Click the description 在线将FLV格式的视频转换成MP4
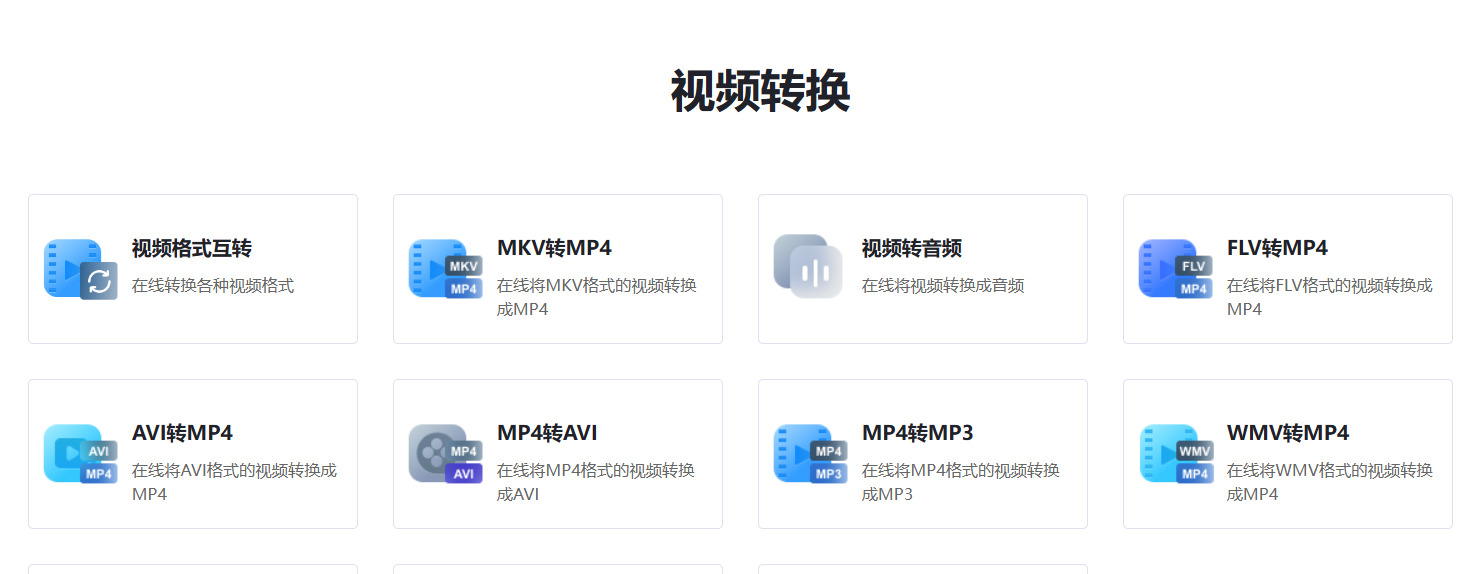 tap(1329, 297)
